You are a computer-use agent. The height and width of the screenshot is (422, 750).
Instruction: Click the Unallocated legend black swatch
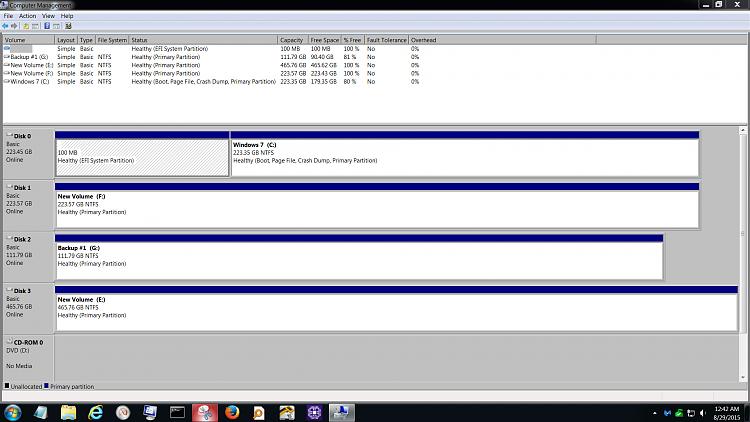[7, 386]
